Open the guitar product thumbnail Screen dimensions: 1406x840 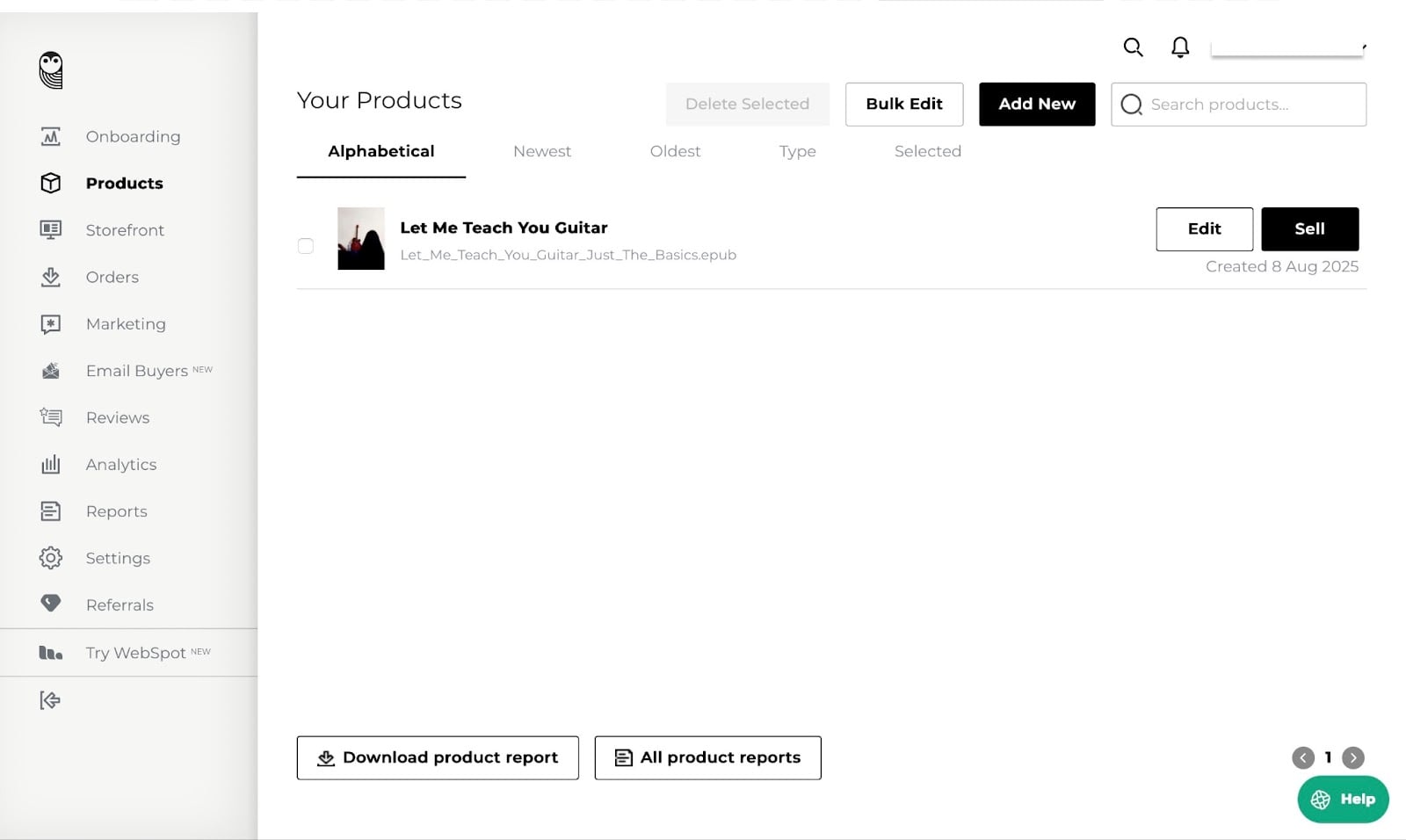[361, 238]
